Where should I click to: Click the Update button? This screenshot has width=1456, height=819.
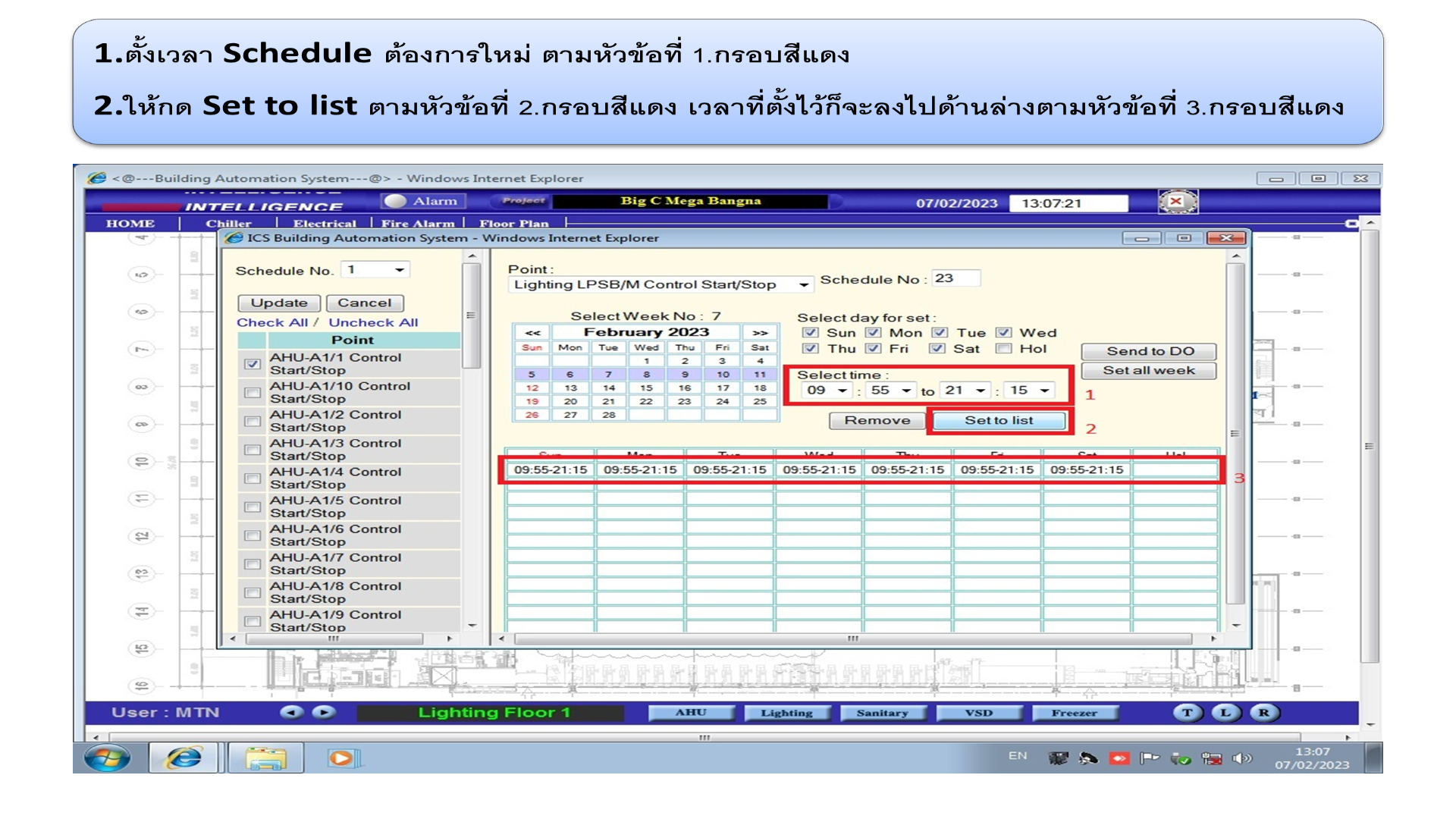click(279, 303)
